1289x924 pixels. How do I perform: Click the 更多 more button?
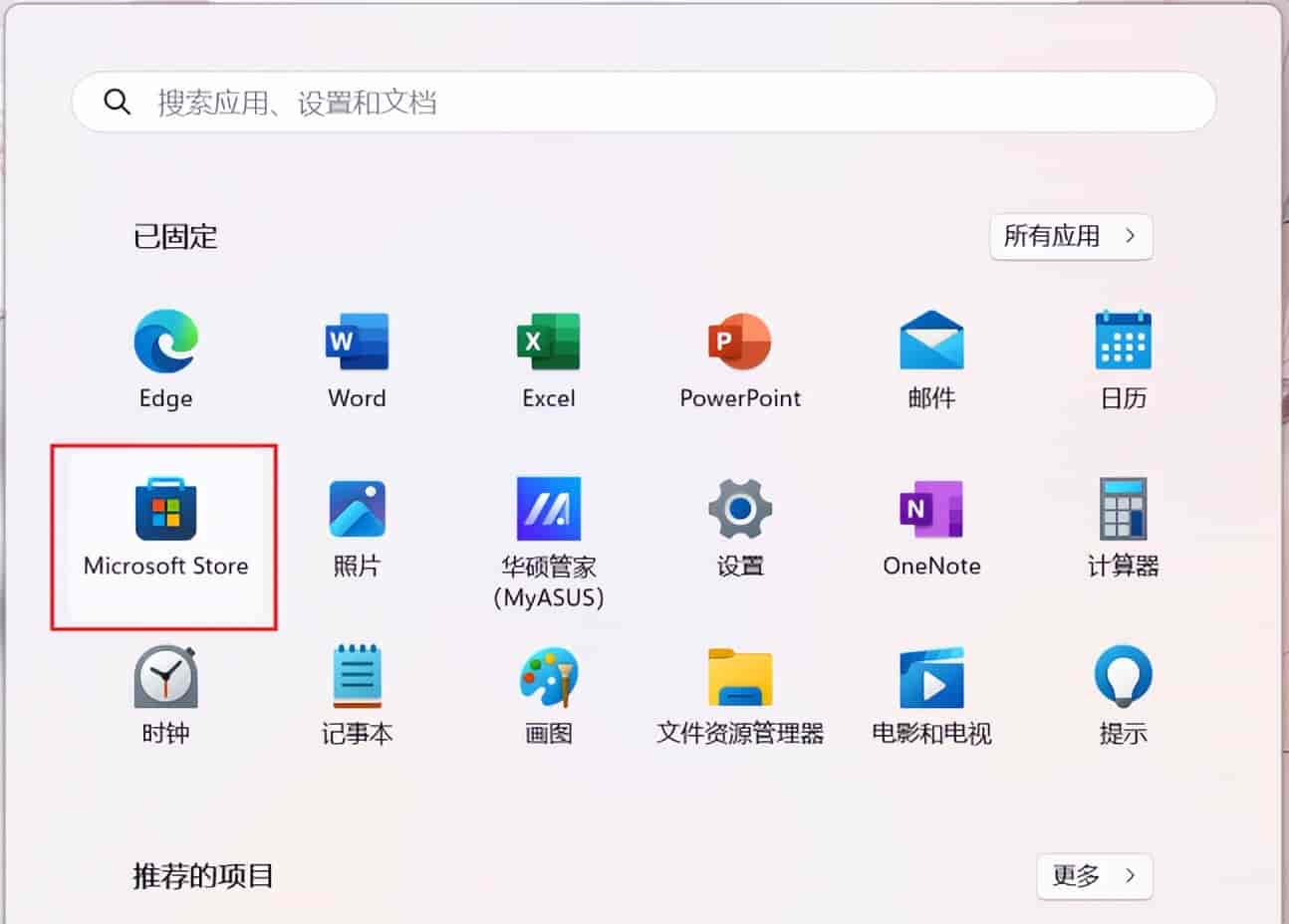(1095, 876)
